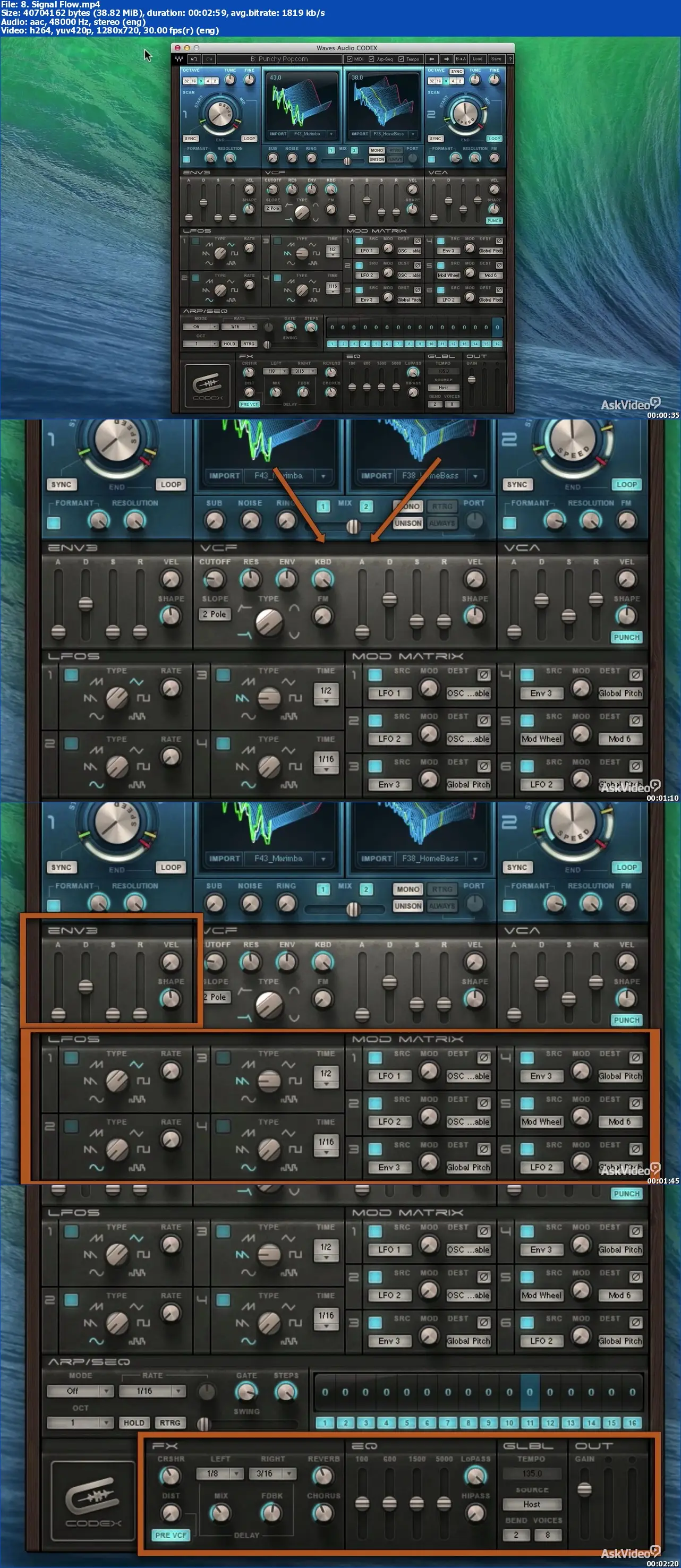Click the redo arrow in CODEX top toolbar

pyautogui.click(x=208, y=59)
